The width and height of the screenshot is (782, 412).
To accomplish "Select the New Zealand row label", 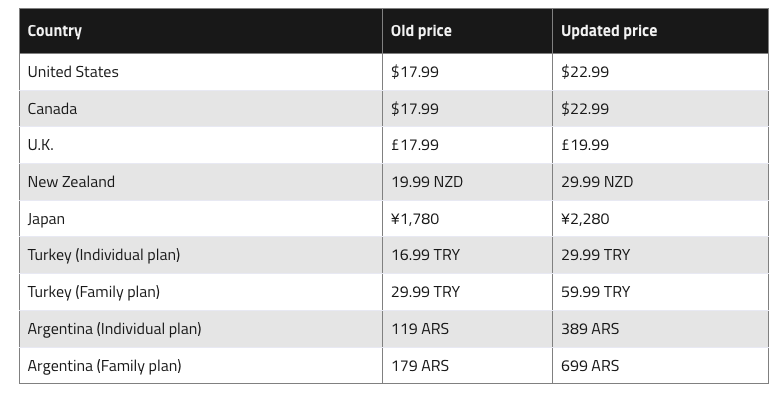I will [201, 182].
